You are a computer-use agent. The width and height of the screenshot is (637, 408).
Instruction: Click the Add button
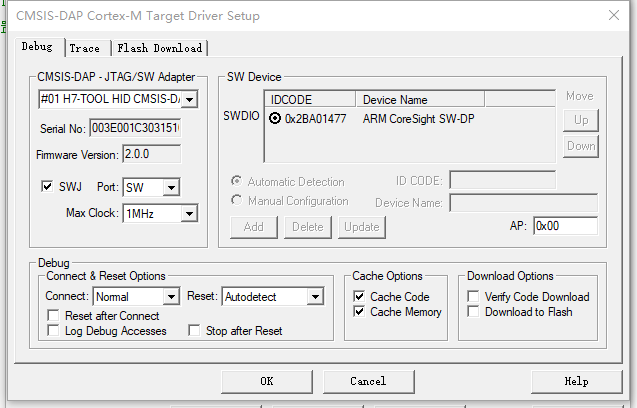[x=254, y=227]
